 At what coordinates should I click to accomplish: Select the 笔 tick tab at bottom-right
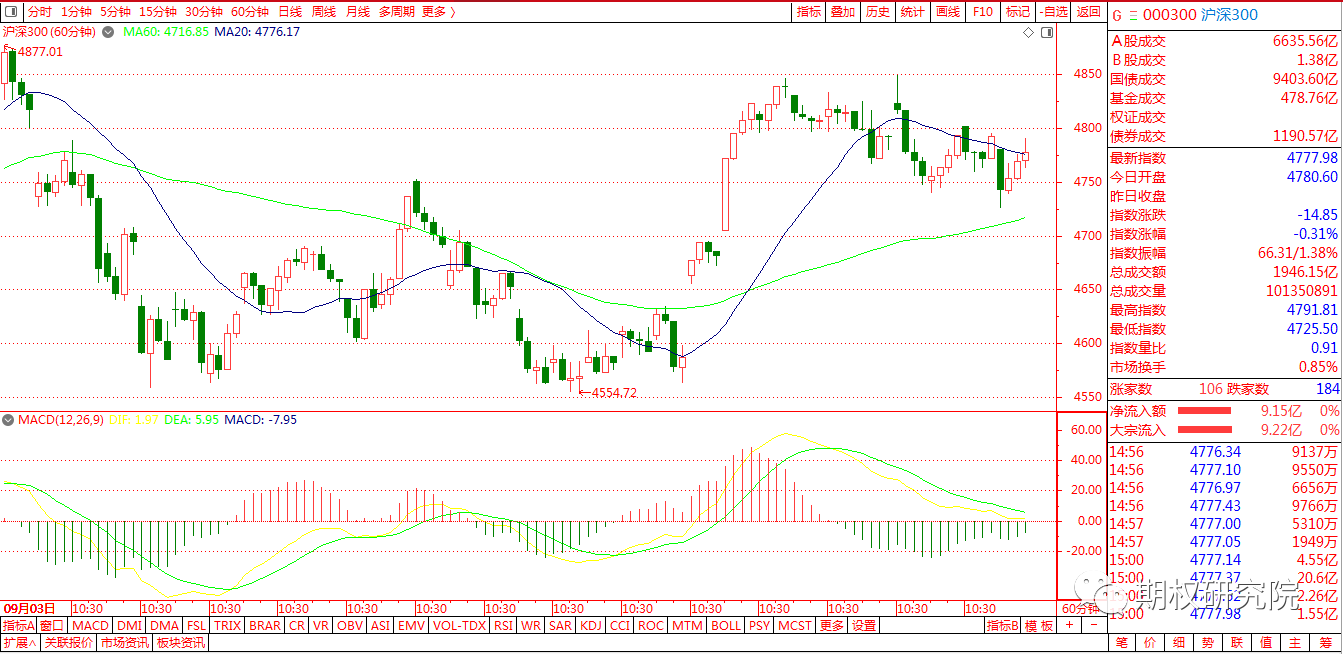tap(1122, 643)
